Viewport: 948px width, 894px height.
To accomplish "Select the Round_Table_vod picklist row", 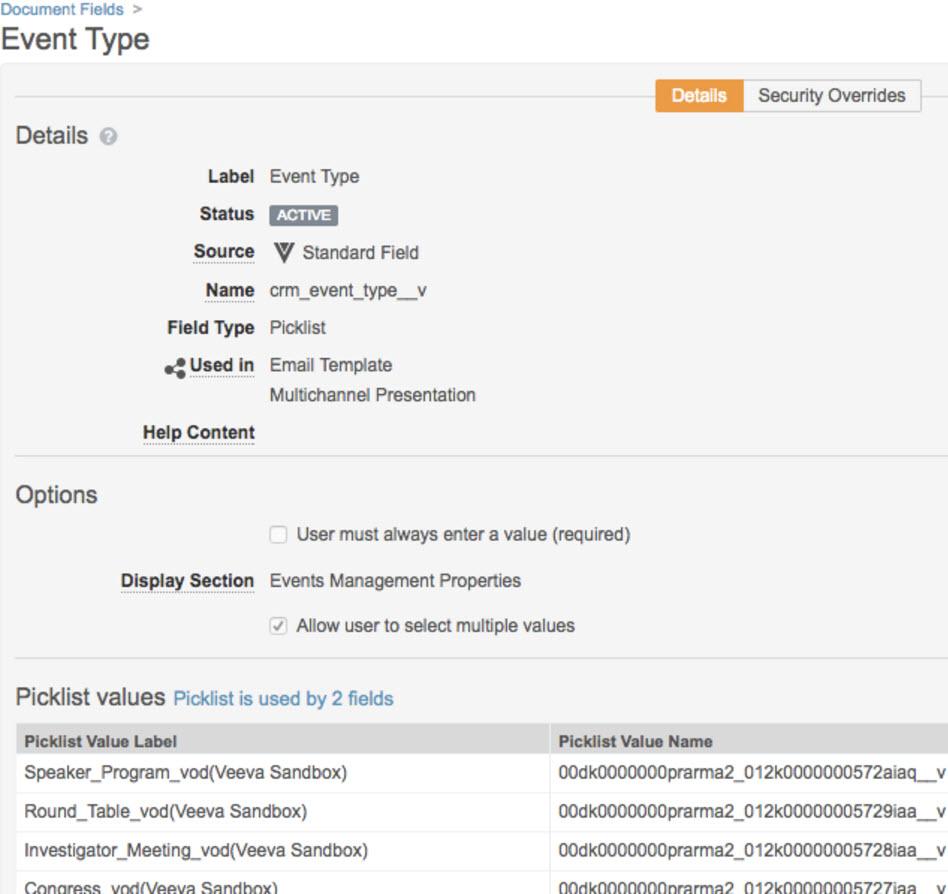I will 166,811.
